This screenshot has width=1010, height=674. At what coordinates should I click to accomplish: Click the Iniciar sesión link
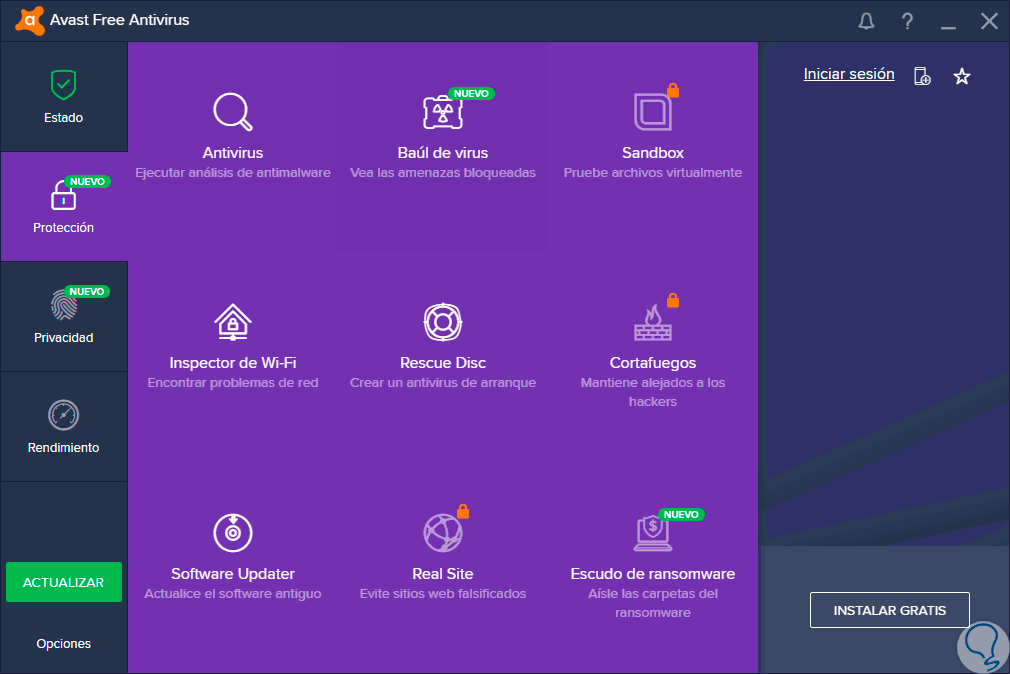(849, 74)
